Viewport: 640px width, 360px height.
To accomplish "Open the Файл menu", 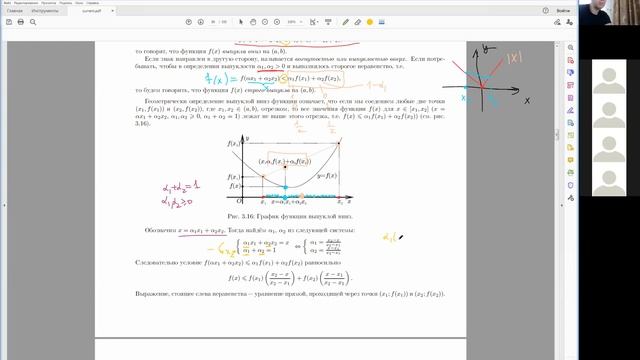I will pyautogui.click(x=7, y=3).
